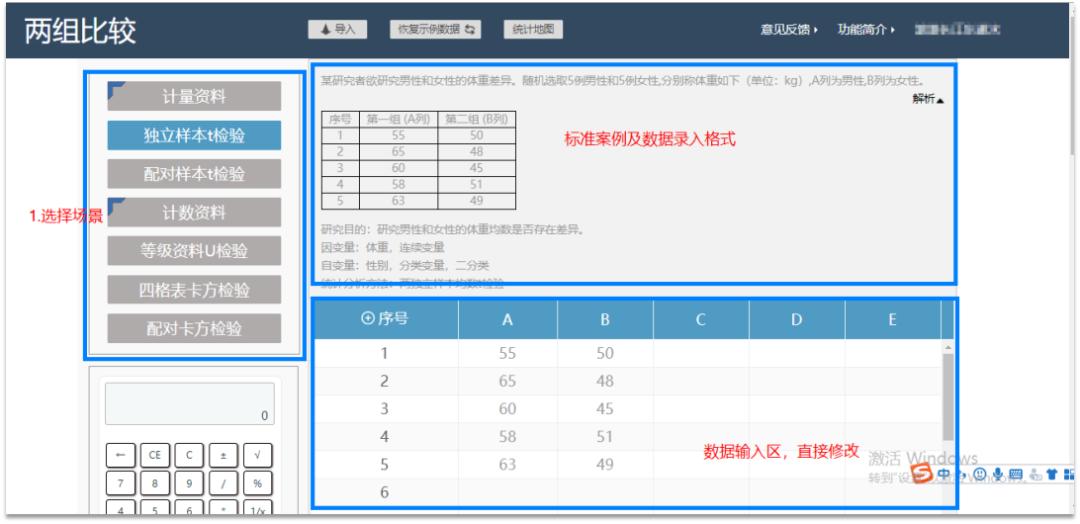The width and height of the screenshot is (1080, 524).
Task: Click the calculator divide / key
Action: [223, 483]
